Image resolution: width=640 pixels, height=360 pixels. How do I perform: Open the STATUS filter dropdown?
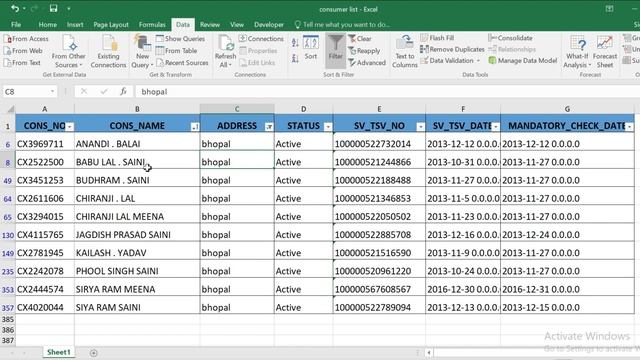(328, 127)
